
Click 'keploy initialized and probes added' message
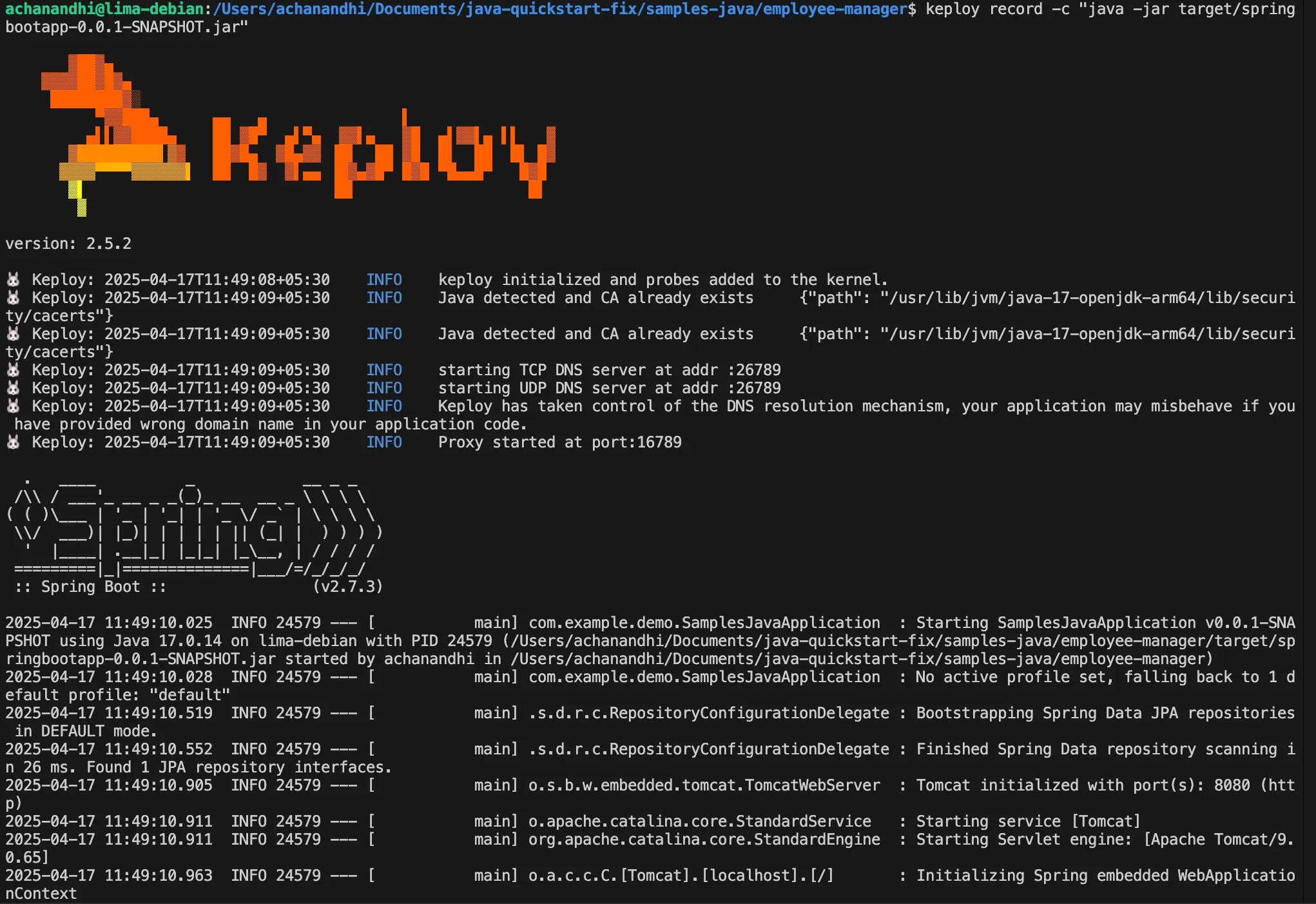click(663, 280)
